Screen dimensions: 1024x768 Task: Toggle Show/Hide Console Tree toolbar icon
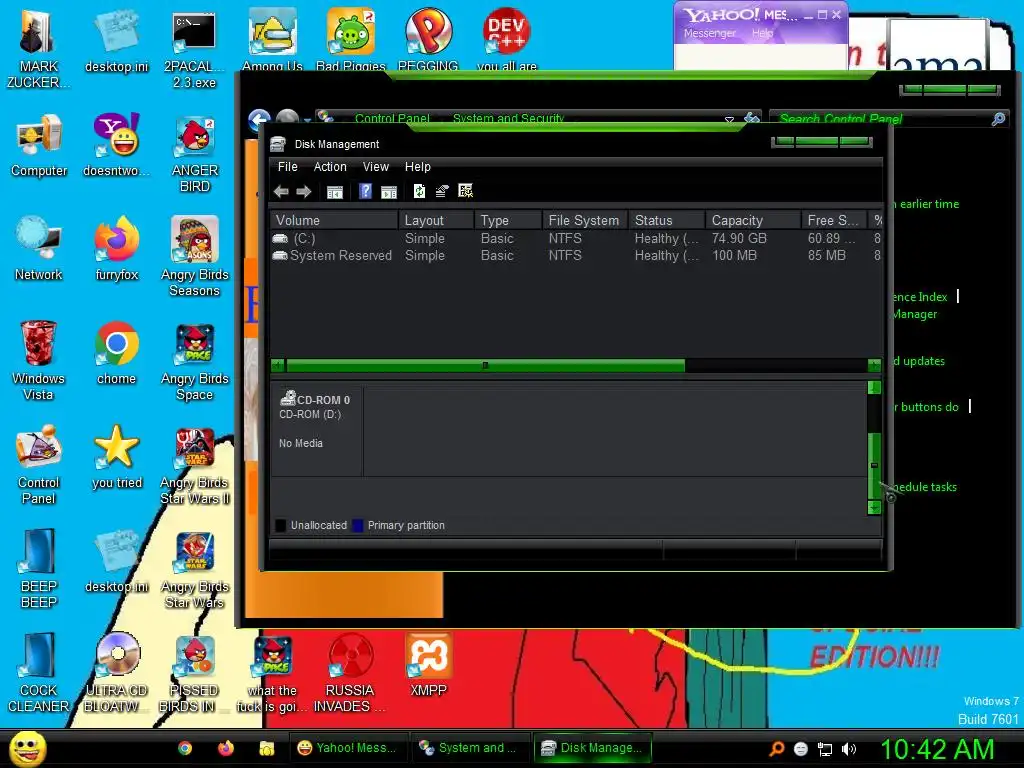(x=334, y=192)
